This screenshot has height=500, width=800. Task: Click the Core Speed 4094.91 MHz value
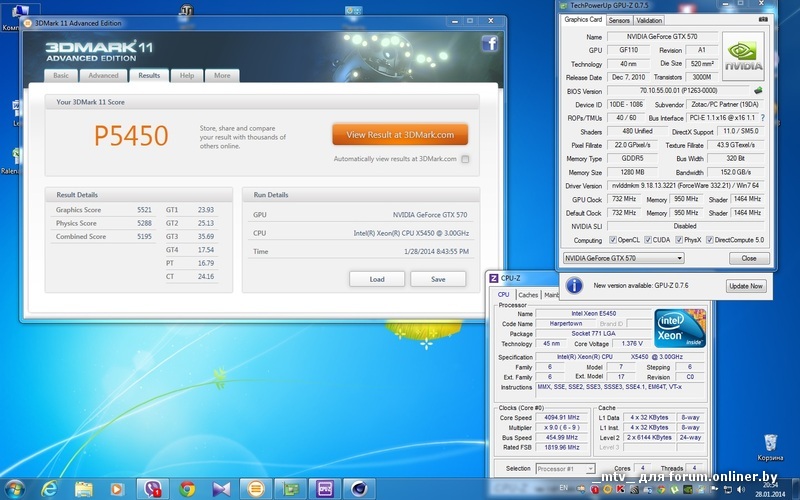pyautogui.click(x=562, y=417)
